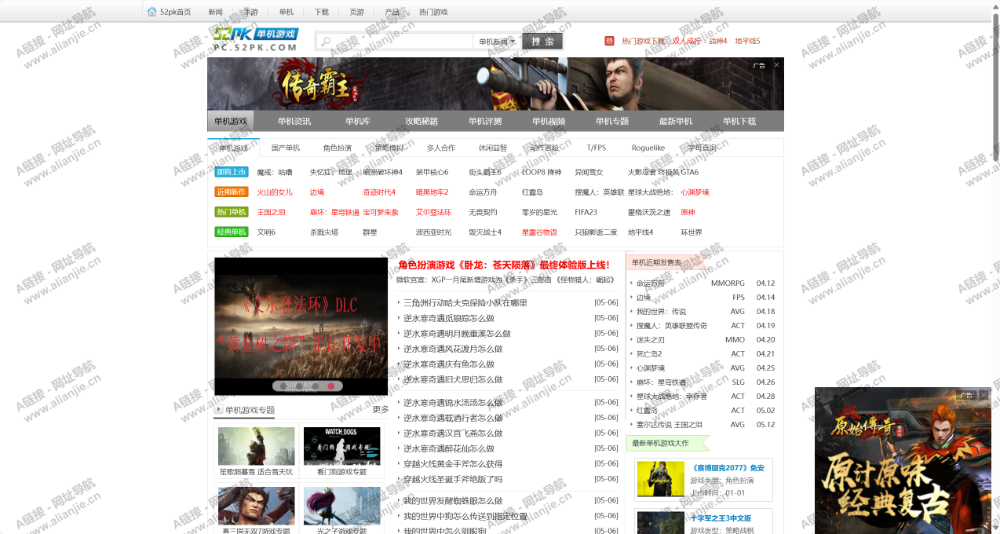Open article 穿越火线黄金手斧怎么获得
1000x534 pixels.
click(453, 464)
